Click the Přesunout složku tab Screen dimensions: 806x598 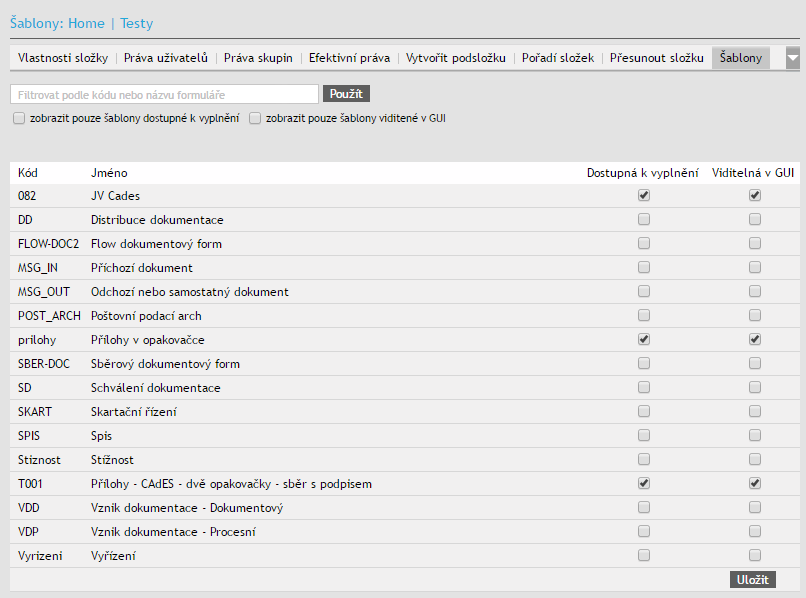pos(657,58)
